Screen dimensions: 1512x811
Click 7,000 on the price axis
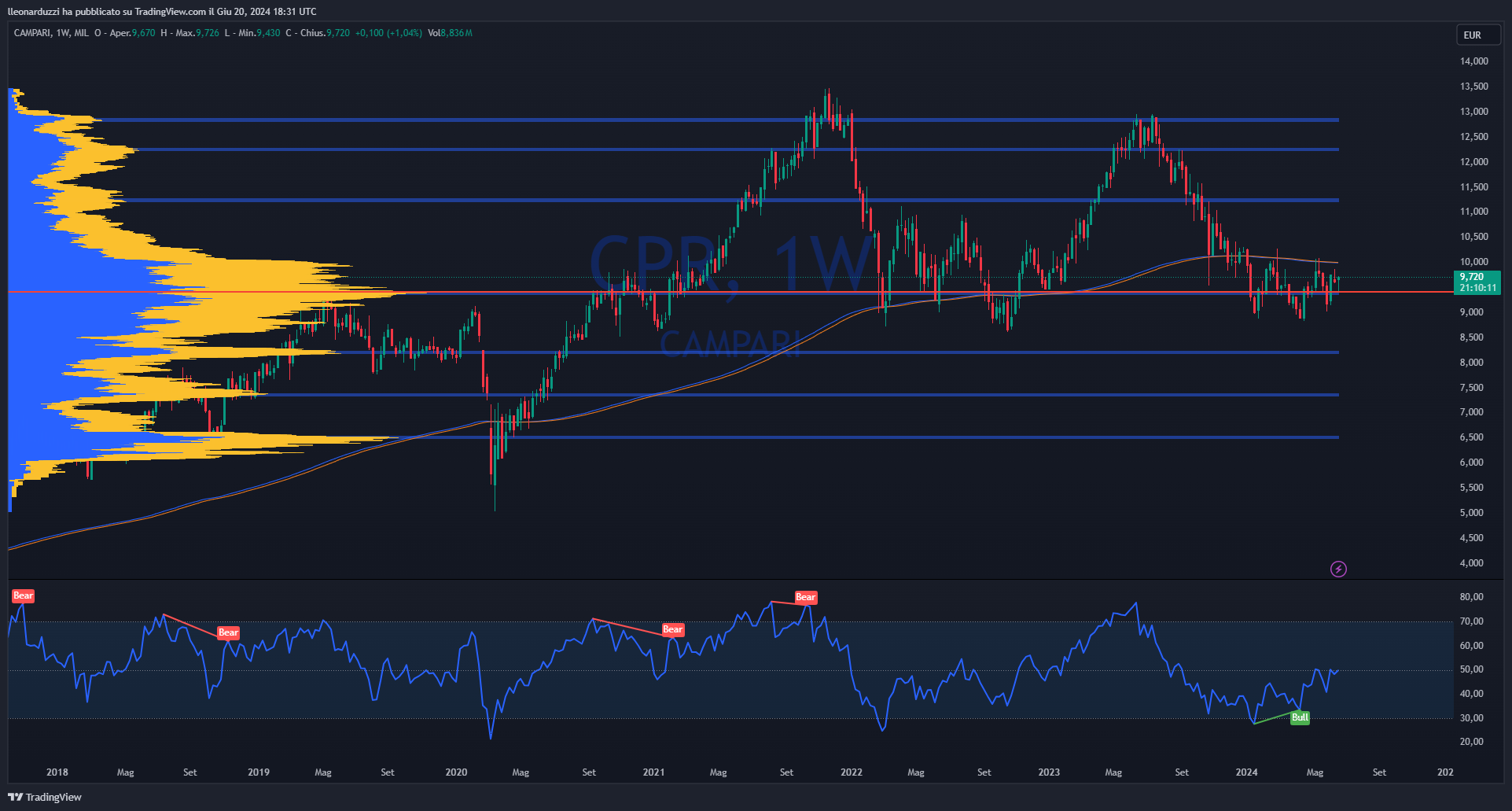tap(1472, 412)
